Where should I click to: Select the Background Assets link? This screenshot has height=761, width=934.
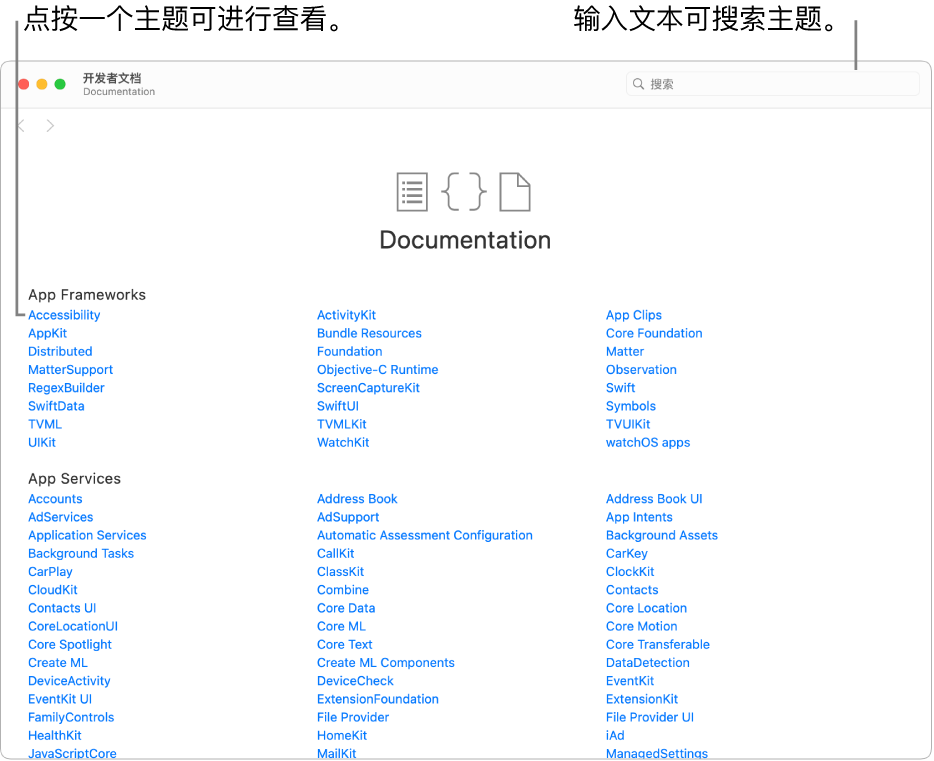[x=662, y=535]
